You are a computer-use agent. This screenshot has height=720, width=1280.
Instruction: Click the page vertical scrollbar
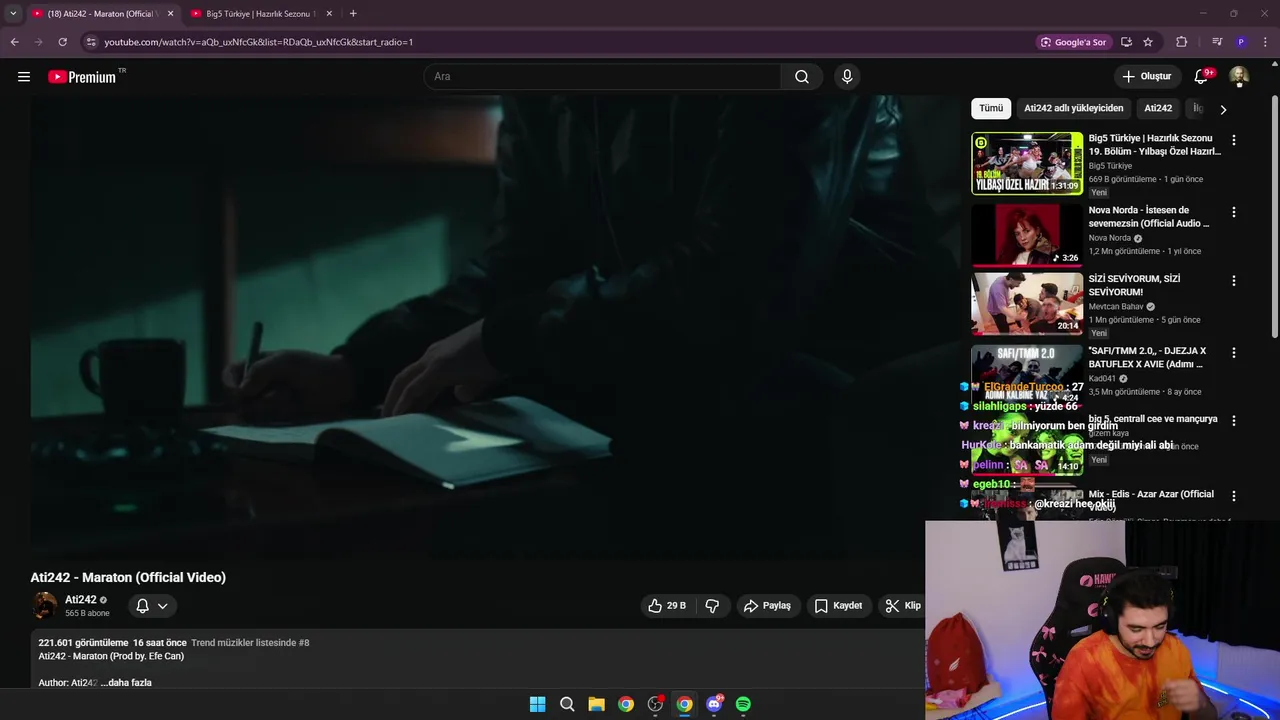pos(1275,216)
